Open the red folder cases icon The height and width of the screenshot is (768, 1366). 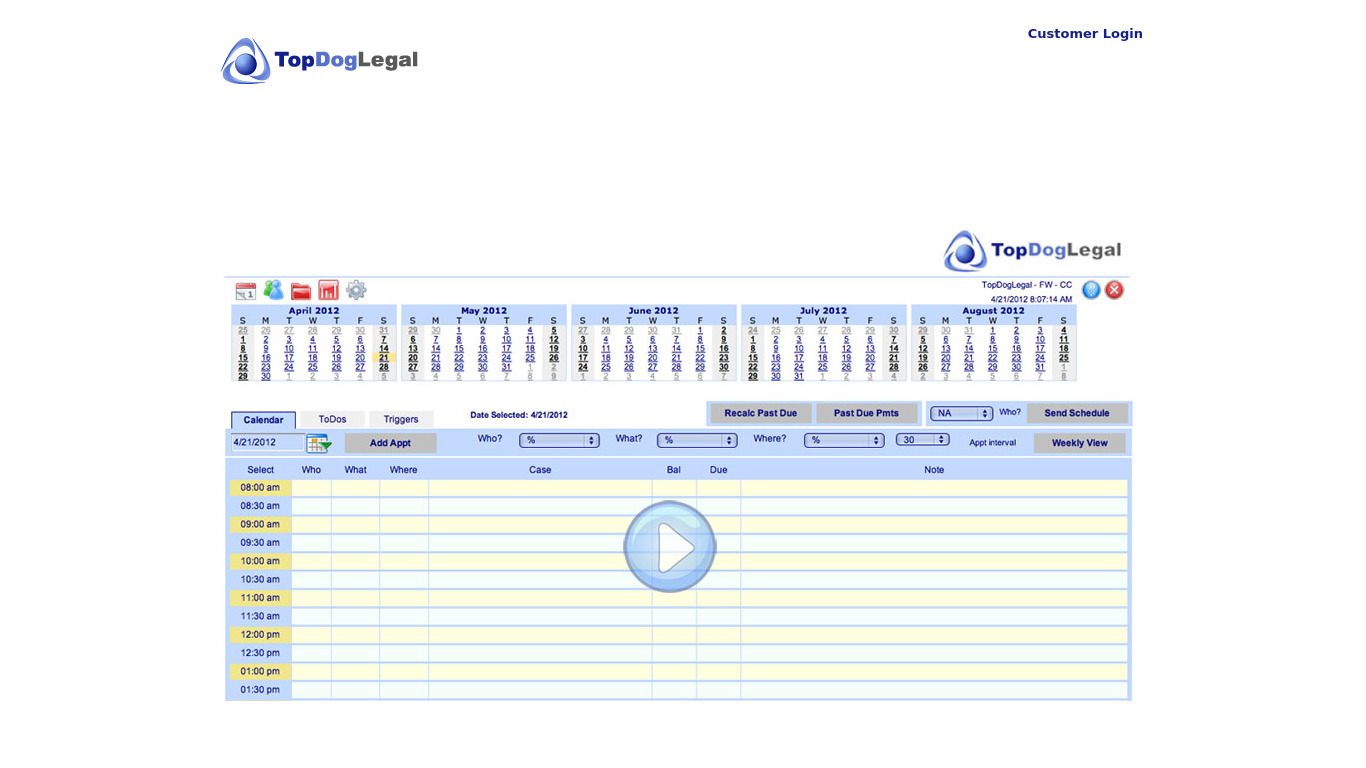point(301,291)
